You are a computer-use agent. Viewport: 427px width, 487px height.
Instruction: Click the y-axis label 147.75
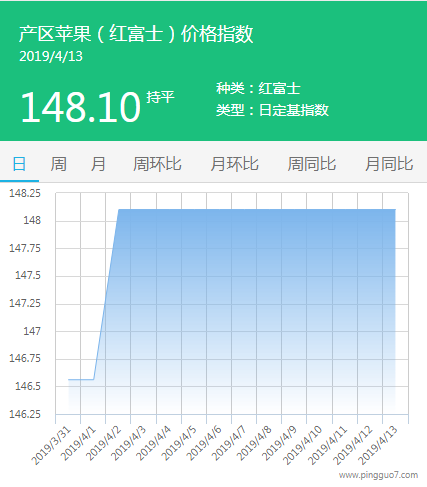25,248
